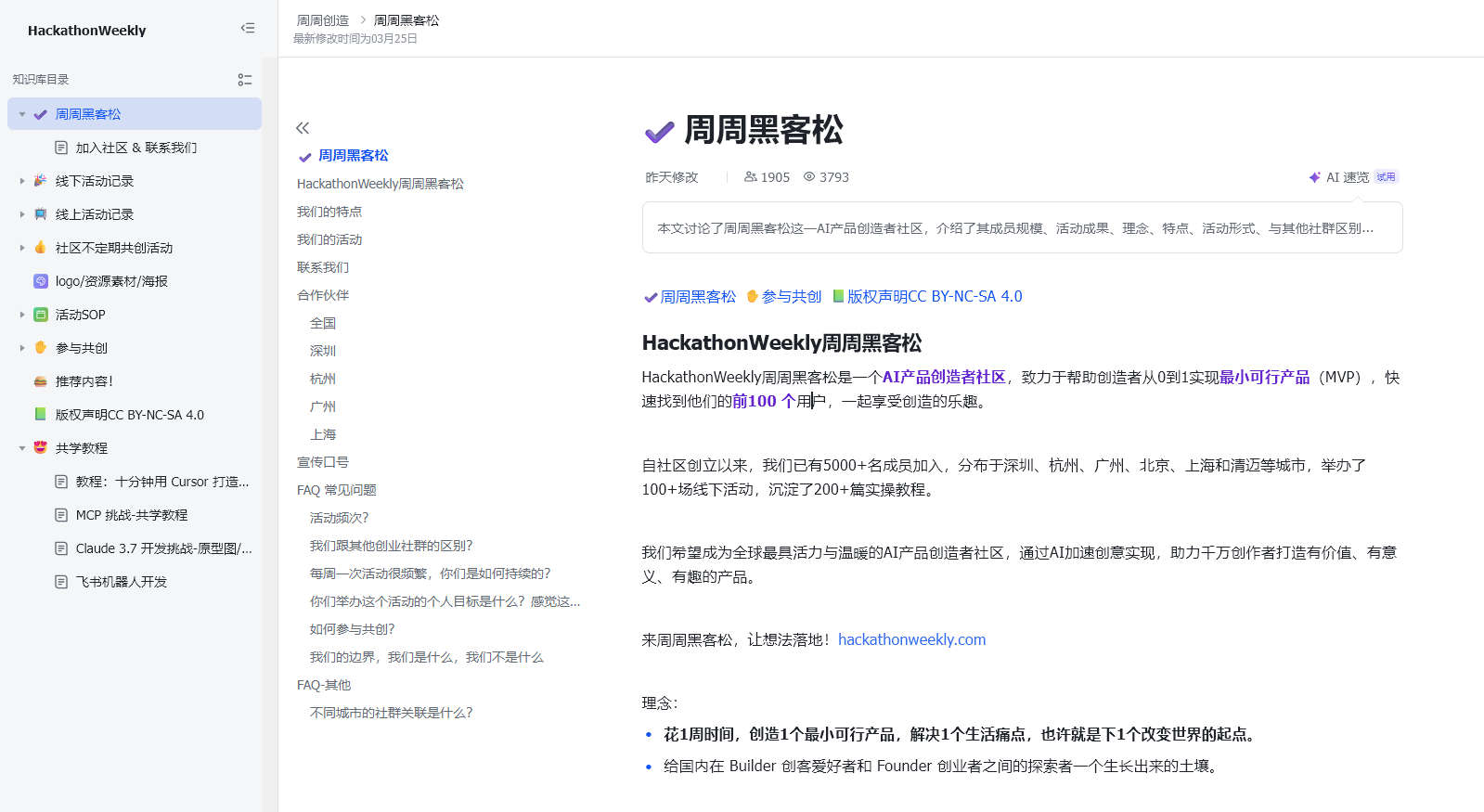
Task: Click the heart-eyes emoji icon of 共学教程
Action: point(41,448)
